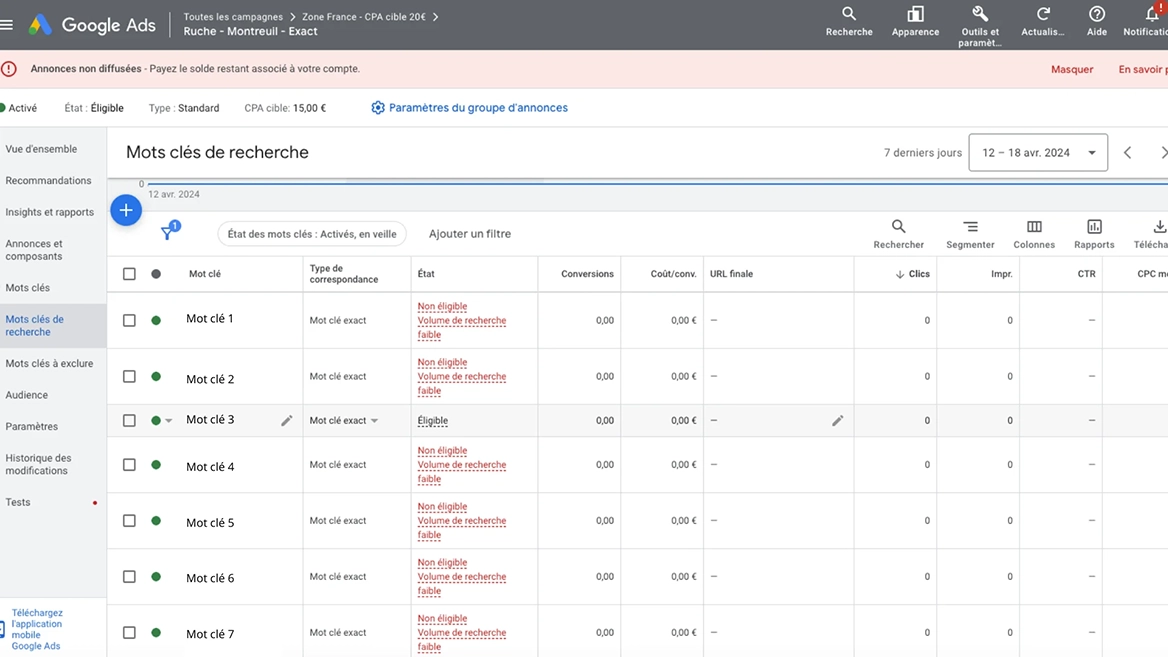The image size is (1168, 657).
Task: Click the gear in Paramètres du groupe d'annonces
Action: [x=378, y=108]
